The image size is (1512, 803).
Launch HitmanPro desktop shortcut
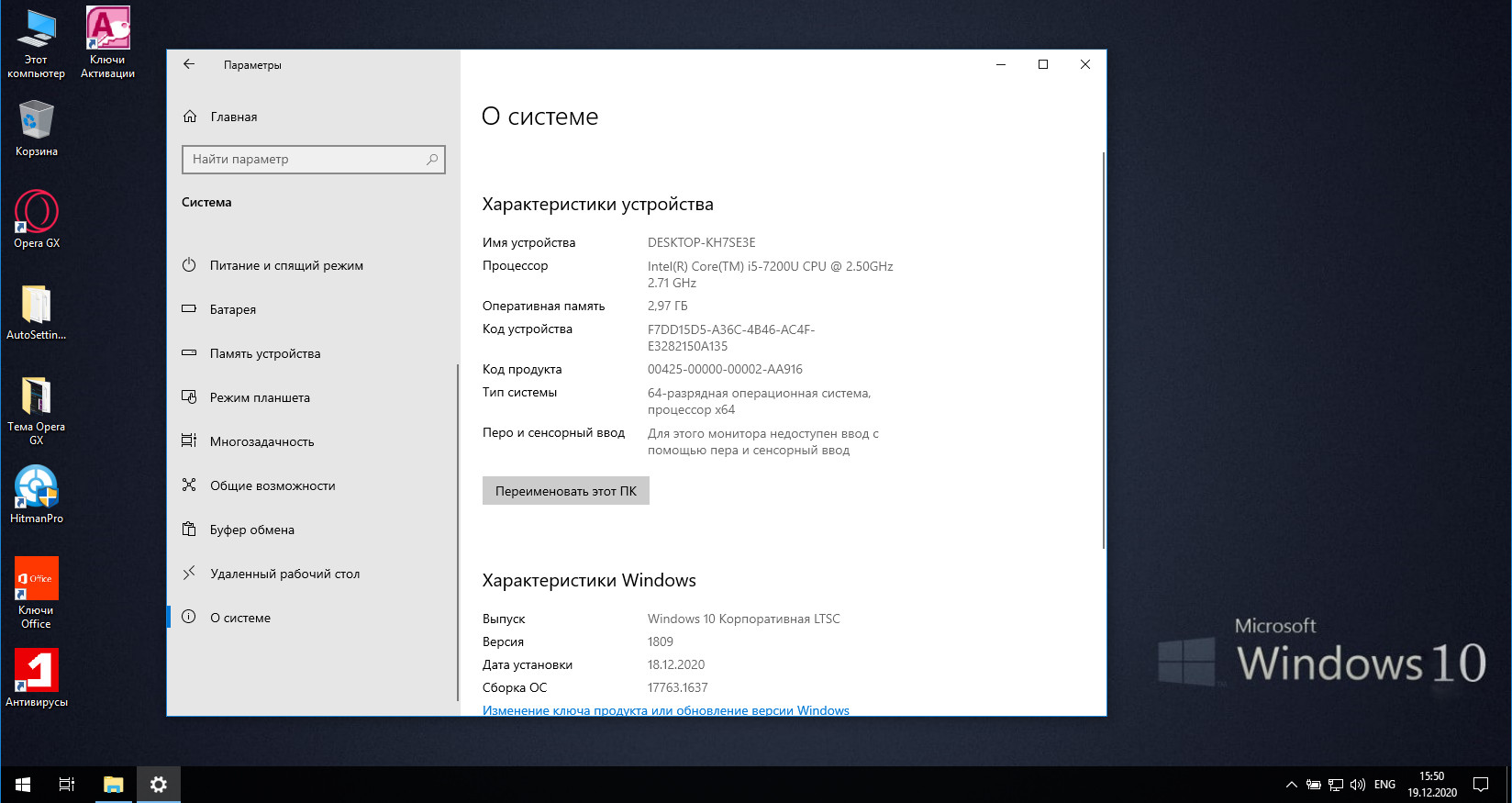tap(37, 495)
